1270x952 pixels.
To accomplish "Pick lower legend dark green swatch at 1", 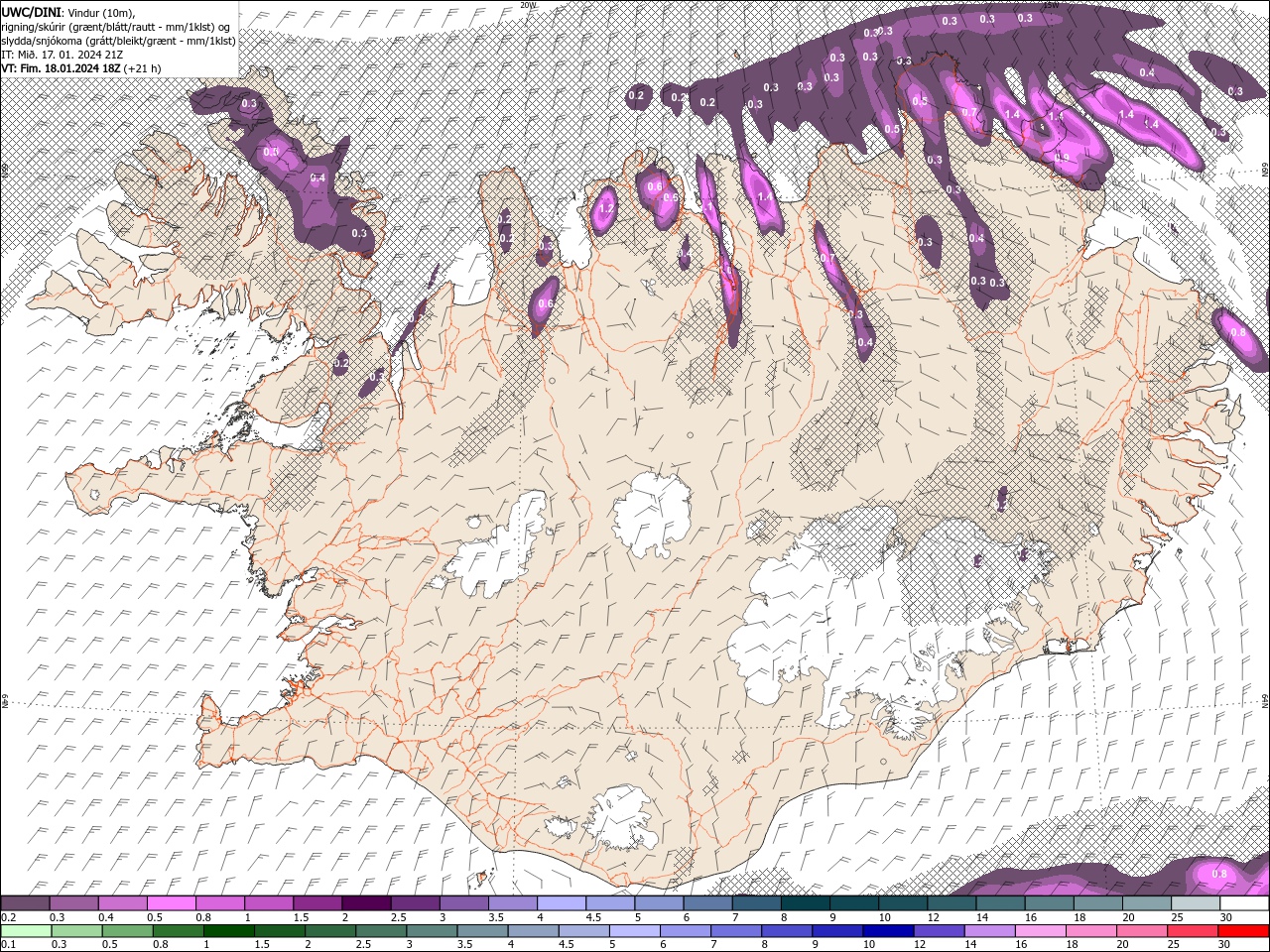I will (229, 930).
